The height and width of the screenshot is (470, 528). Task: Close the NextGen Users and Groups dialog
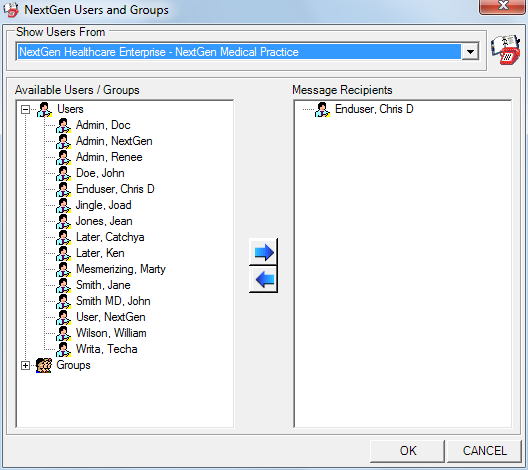(503, 6)
